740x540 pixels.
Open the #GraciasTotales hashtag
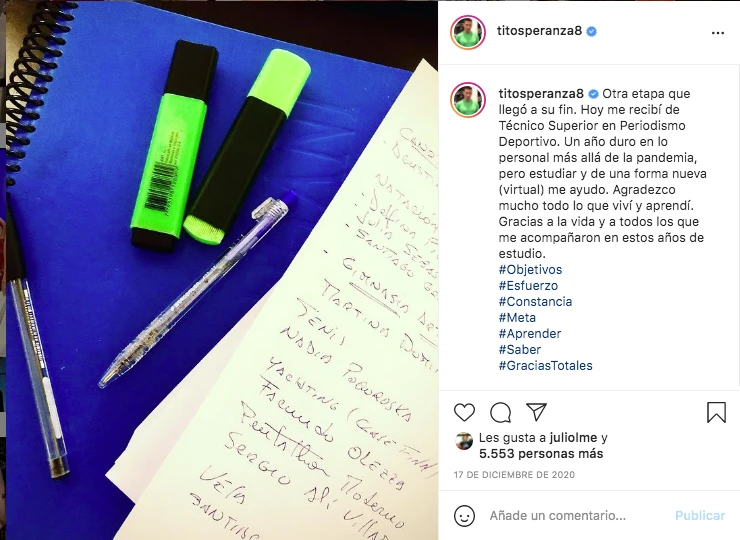tap(546, 366)
